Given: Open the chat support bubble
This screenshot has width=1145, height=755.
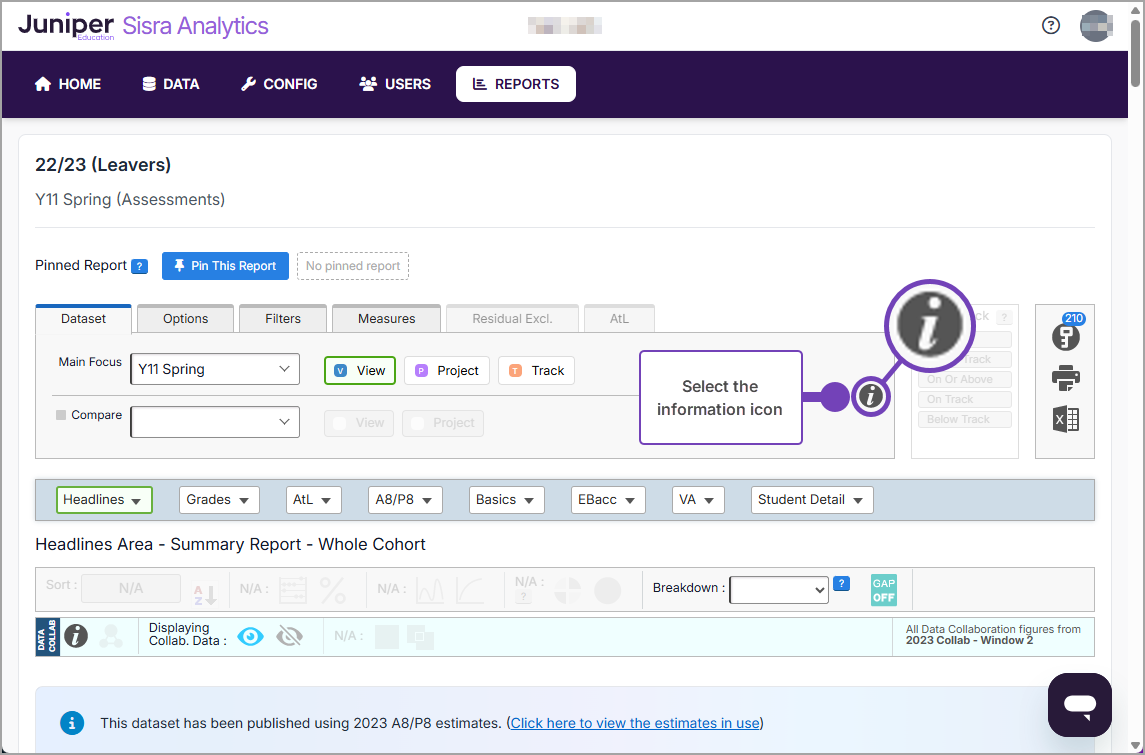Looking at the screenshot, I should coord(1079,704).
